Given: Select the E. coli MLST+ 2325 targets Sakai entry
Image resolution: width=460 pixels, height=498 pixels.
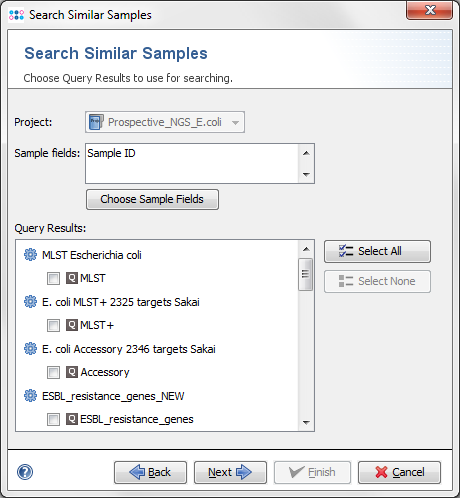Looking at the screenshot, I should [121, 302].
